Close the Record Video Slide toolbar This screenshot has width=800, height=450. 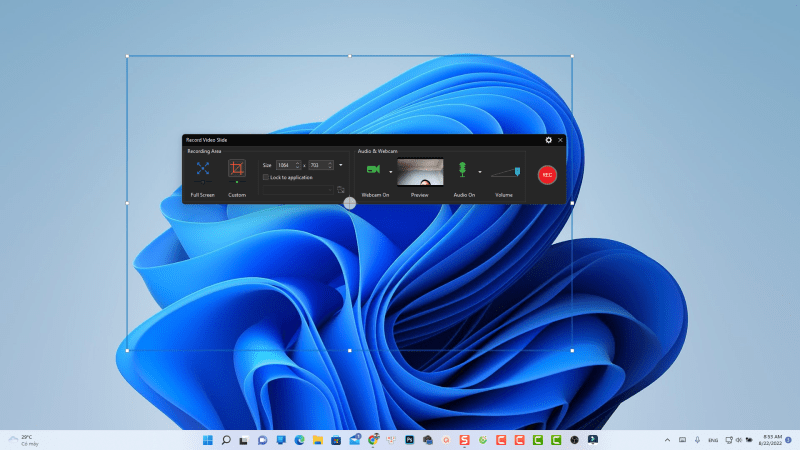561,140
